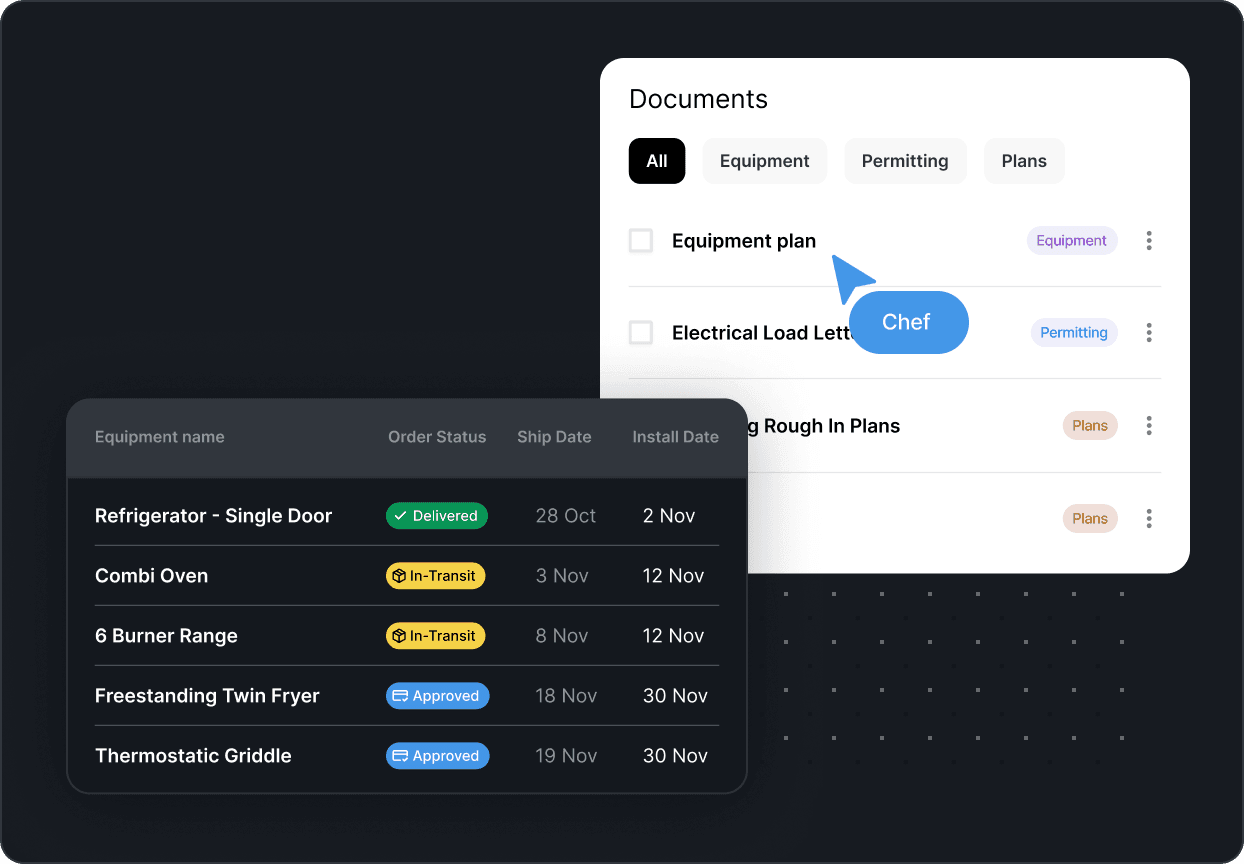Click the Order Status column header
Screen dimensions: 1244x864
click(x=437, y=437)
